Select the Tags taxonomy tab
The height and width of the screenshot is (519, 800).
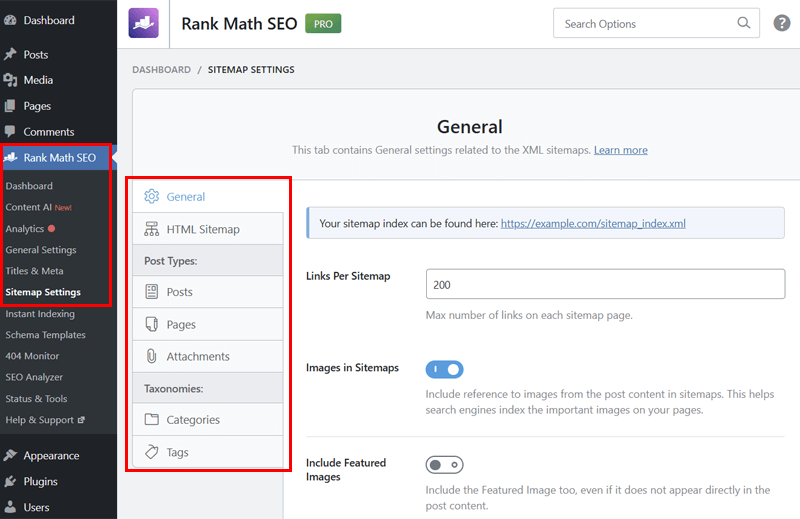click(x=208, y=452)
